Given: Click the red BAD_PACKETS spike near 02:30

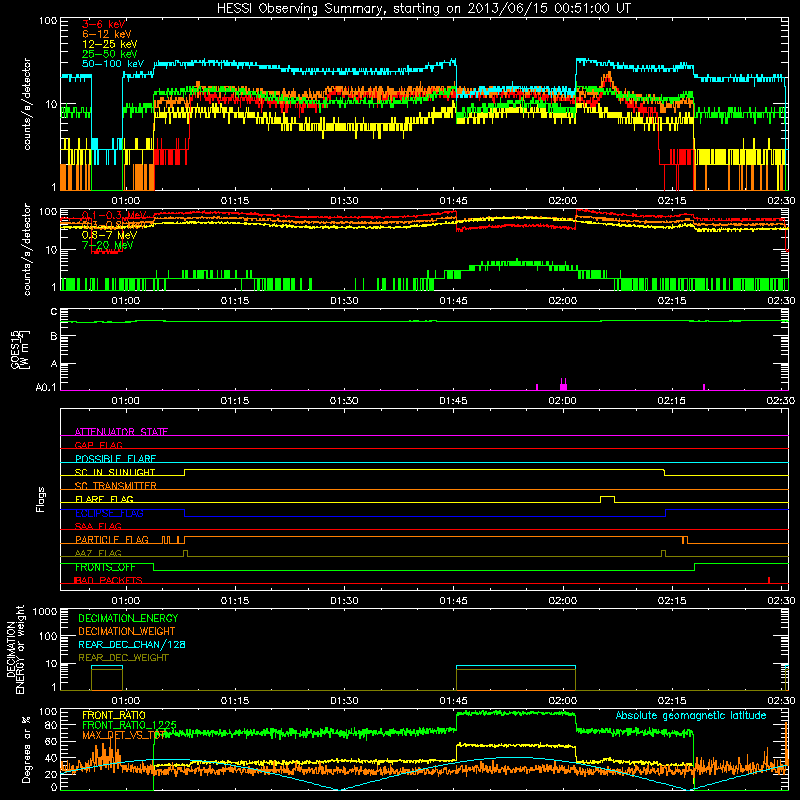Looking at the screenshot, I should [769, 580].
